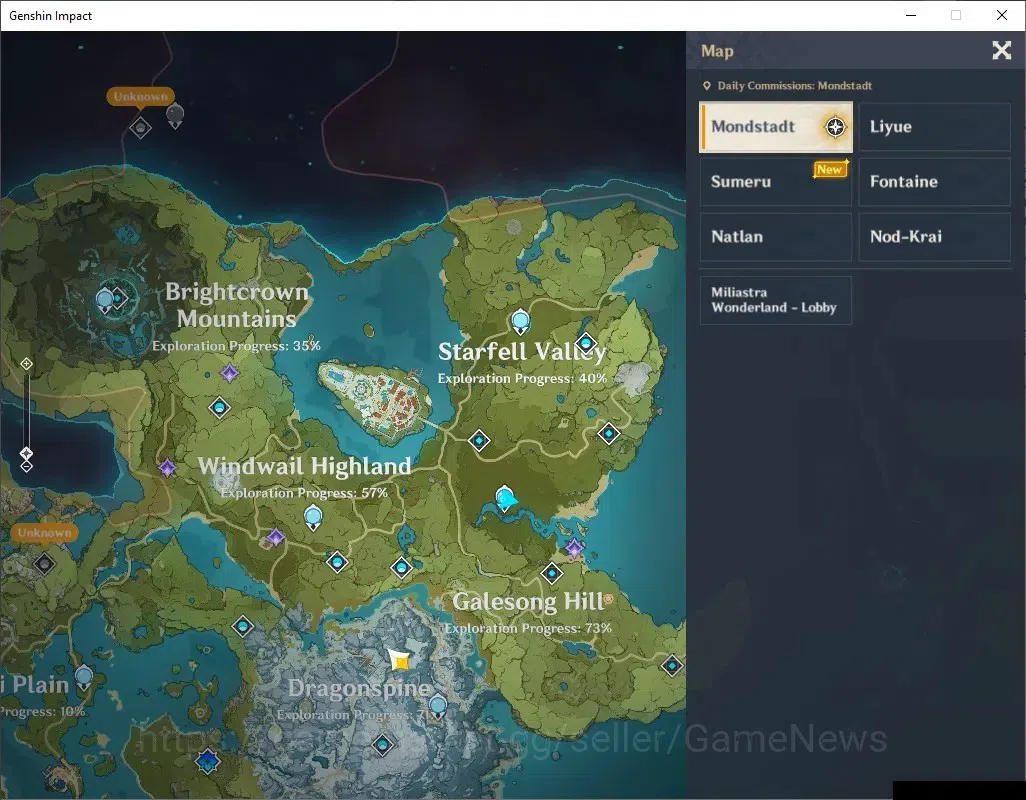
Task: Jump to the Natlan map
Action: 775,237
